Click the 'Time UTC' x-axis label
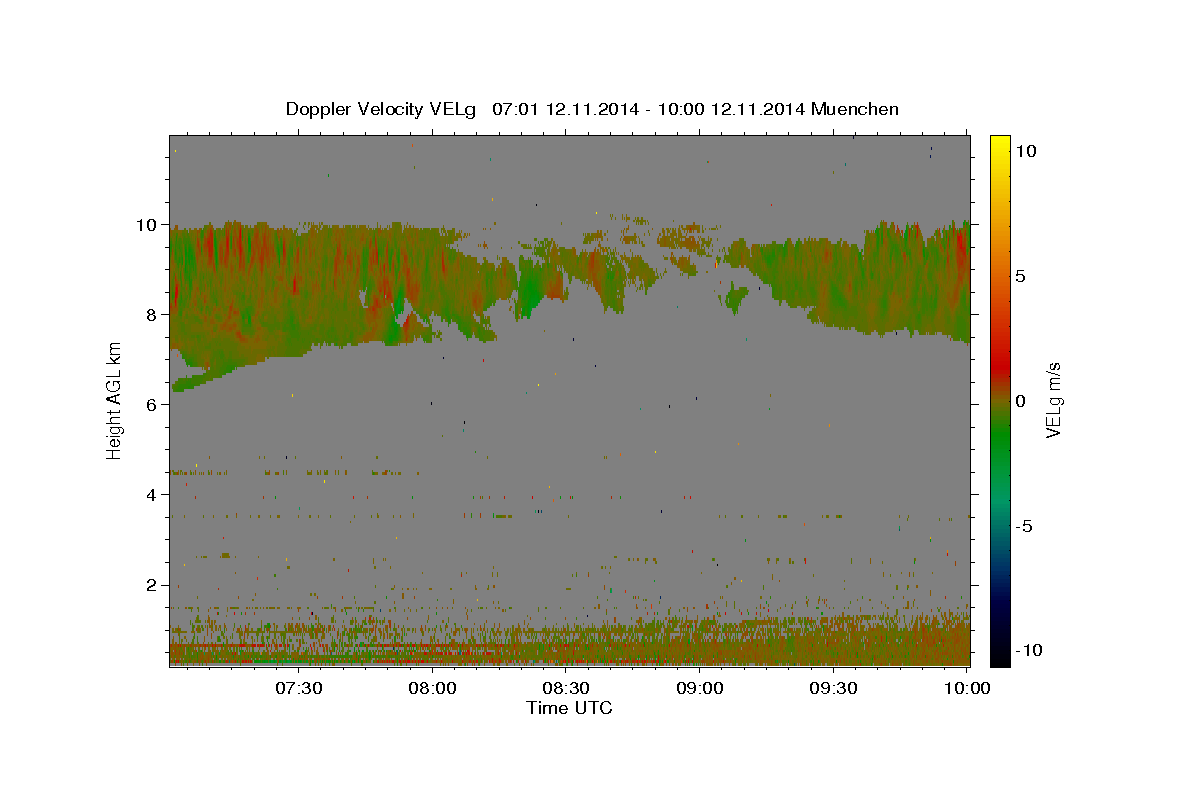 point(569,708)
